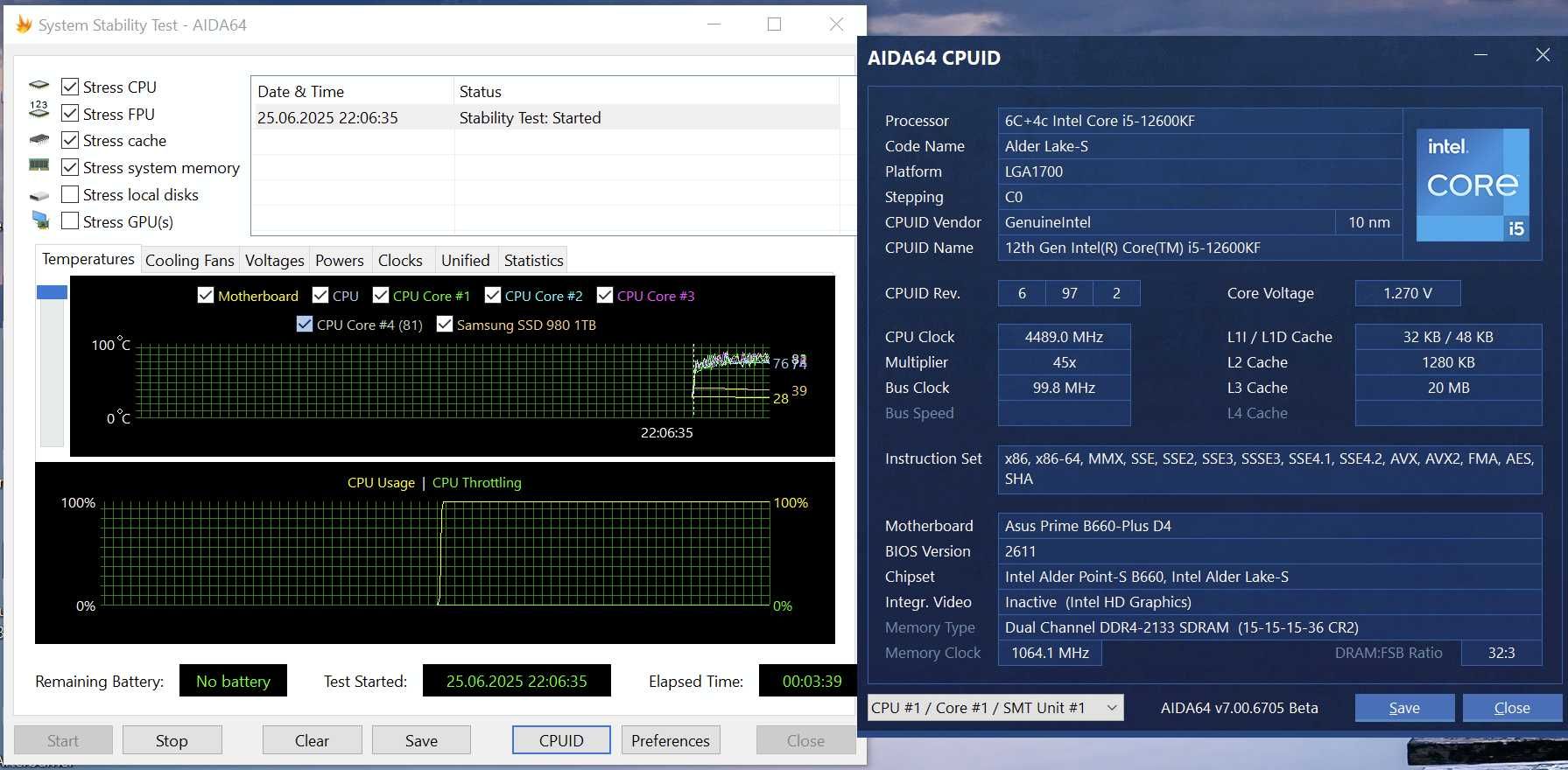Minimize the AIDA64 CPUID window
The image size is (1568, 770).
pos(1480,55)
